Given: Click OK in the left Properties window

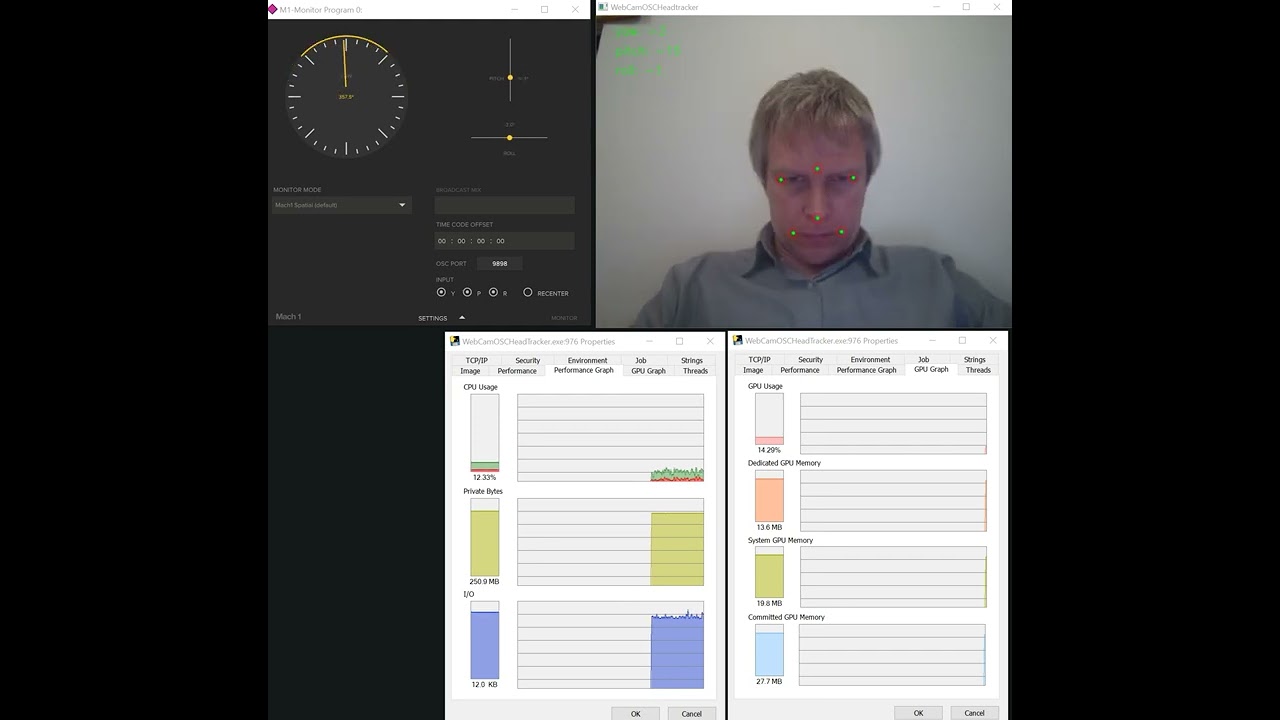Looking at the screenshot, I should point(635,713).
